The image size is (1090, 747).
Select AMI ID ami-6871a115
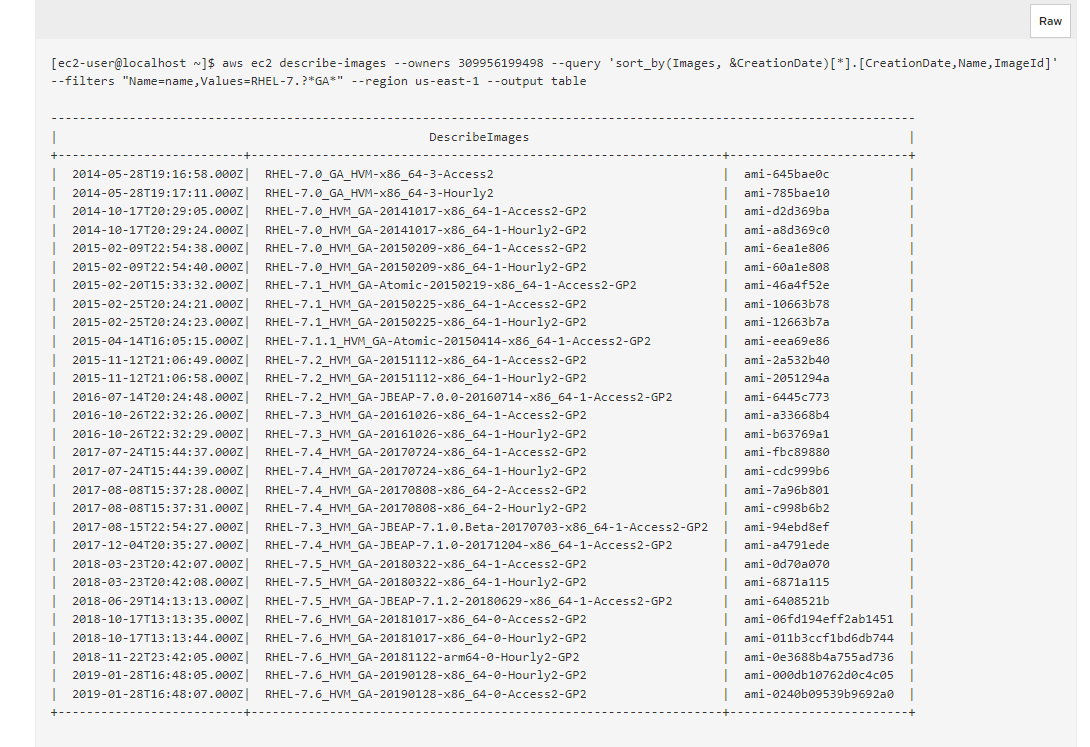point(786,582)
